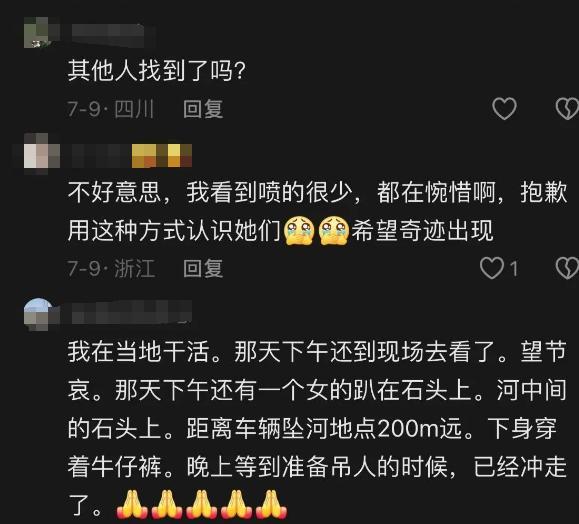Reply to the 浙江 comment via 回复

coord(203,268)
